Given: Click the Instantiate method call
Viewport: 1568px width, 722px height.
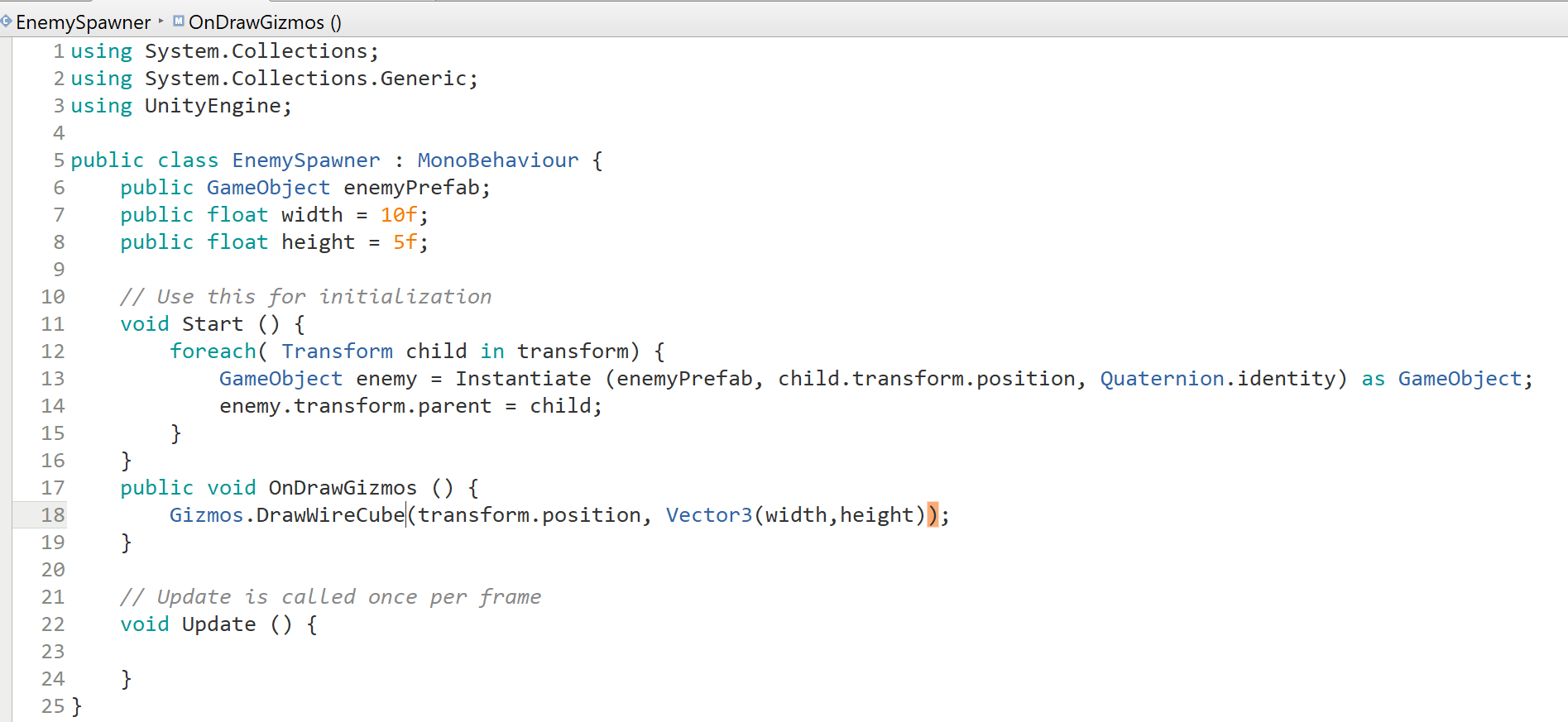Looking at the screenshot, I should click(x=523, y=379).
